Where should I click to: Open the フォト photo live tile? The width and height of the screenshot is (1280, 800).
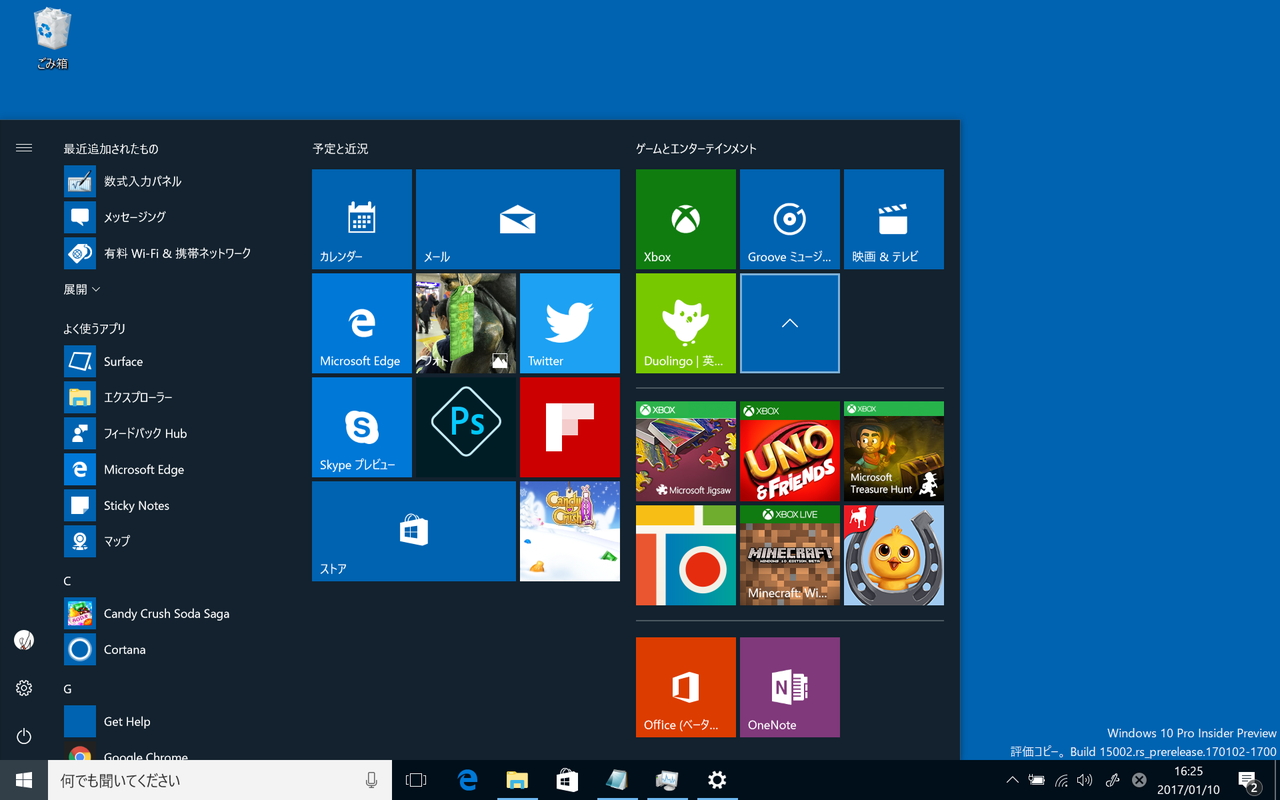click(466, 323)
